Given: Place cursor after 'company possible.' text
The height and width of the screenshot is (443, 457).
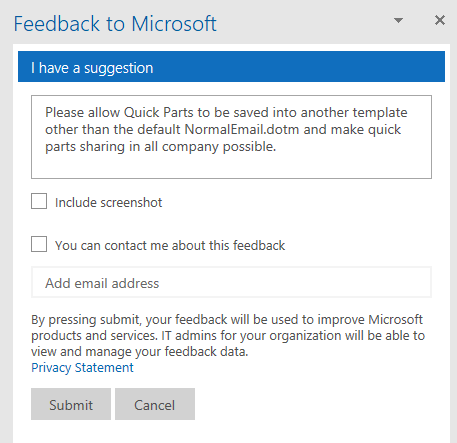Looking at the screenshot, I should coord(277,147).
